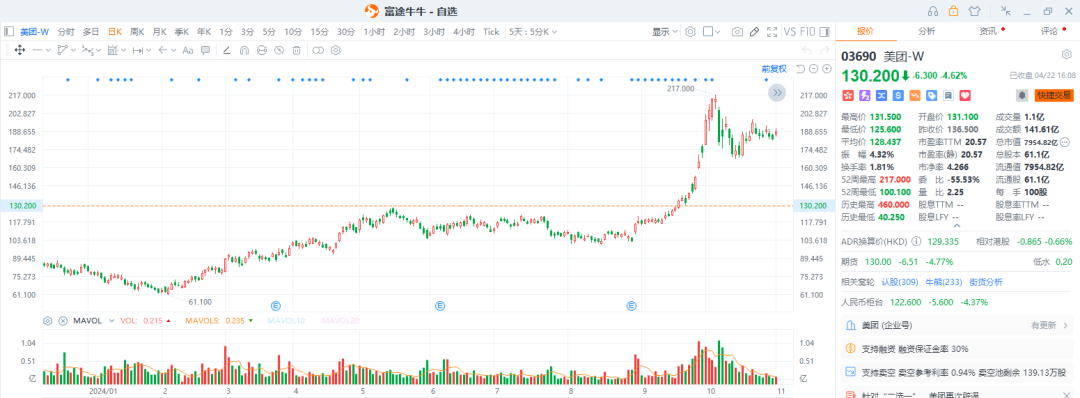Viewport: 1080px width, 398px height.
Task: Take a chart screenshot with camera icon
Action: pos(737,32)
